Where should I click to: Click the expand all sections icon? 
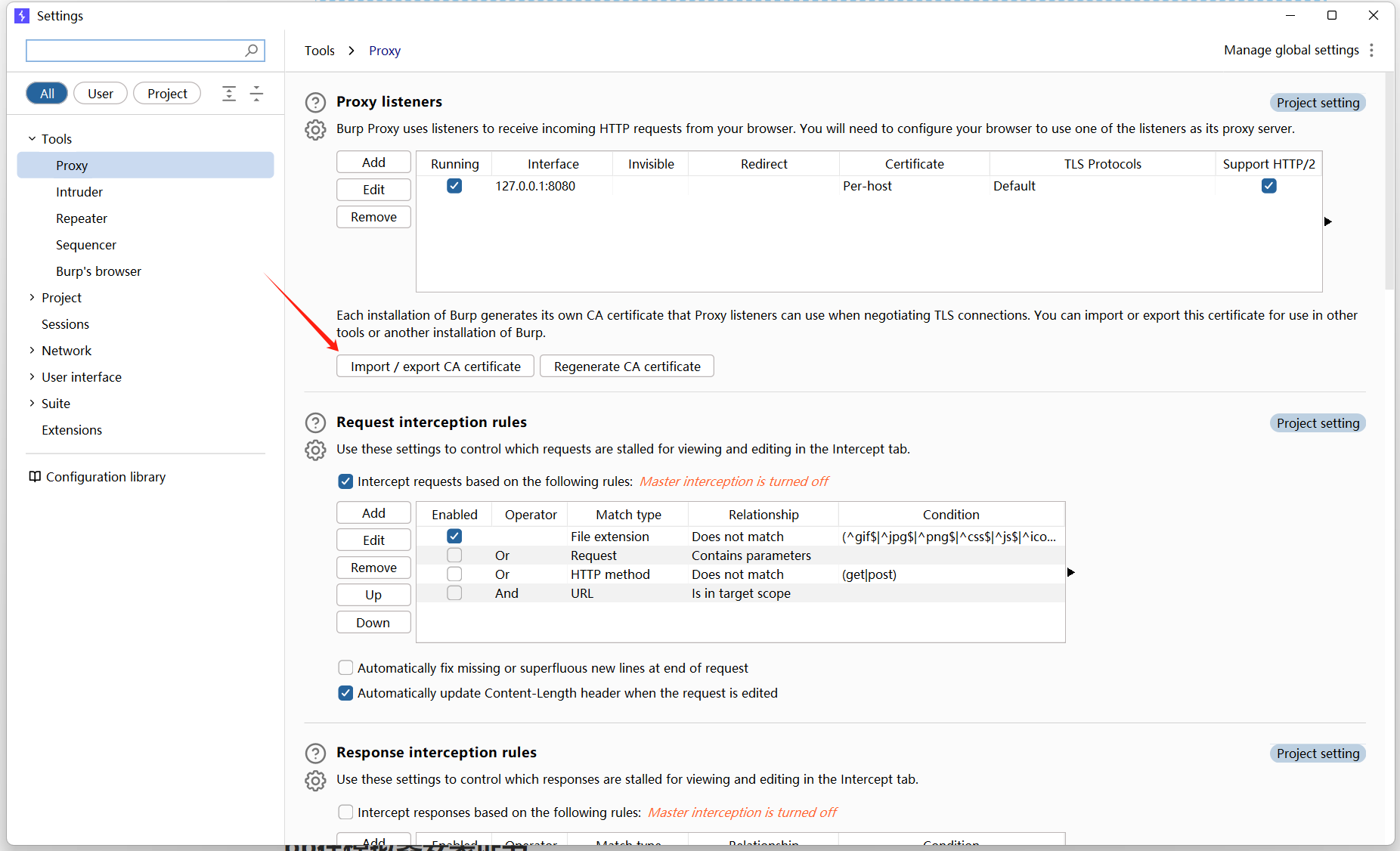point(229,93)
